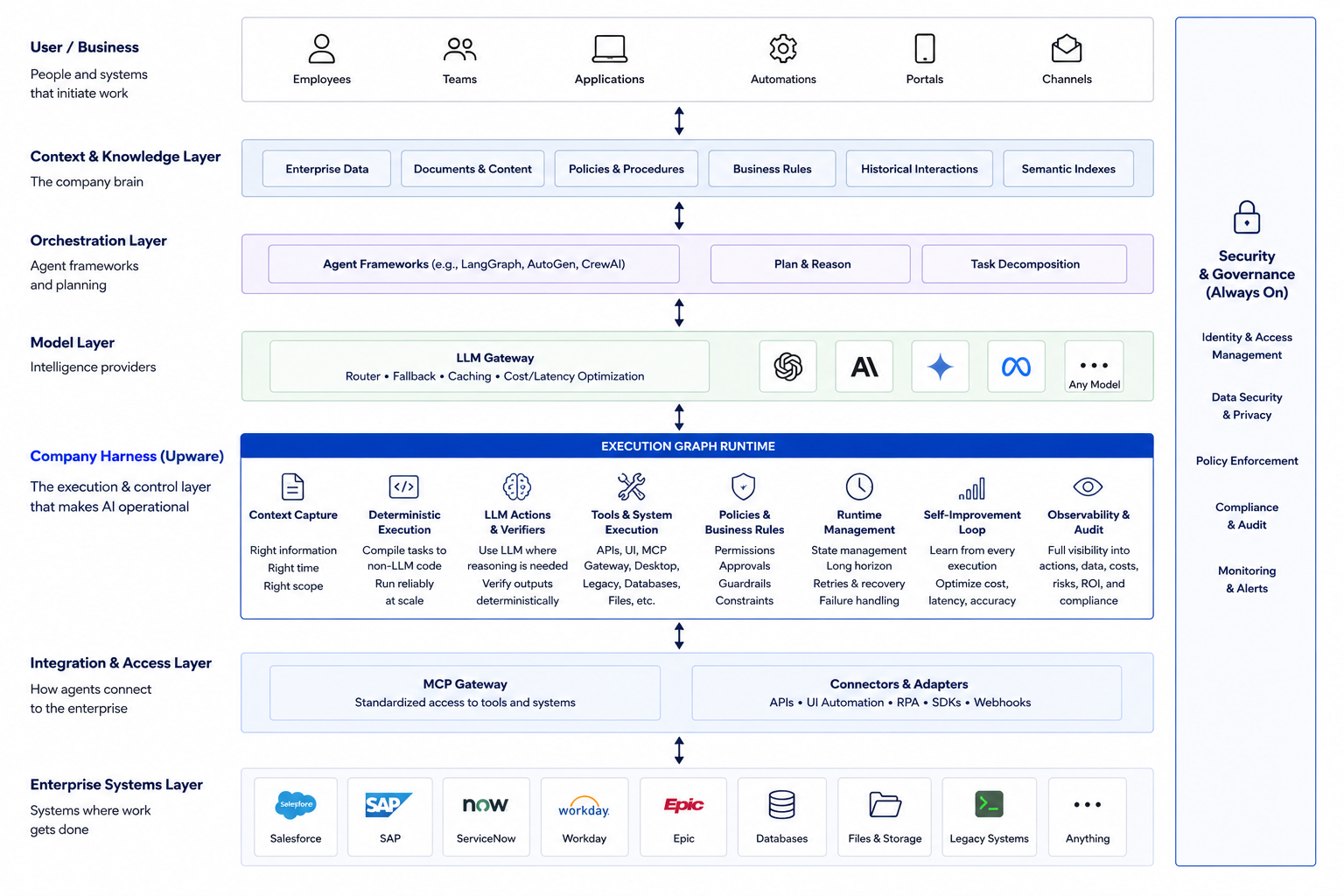The image size is (1344, 896).
Task: Click the Anything ellipsis tile
Action: (1087, 817)
